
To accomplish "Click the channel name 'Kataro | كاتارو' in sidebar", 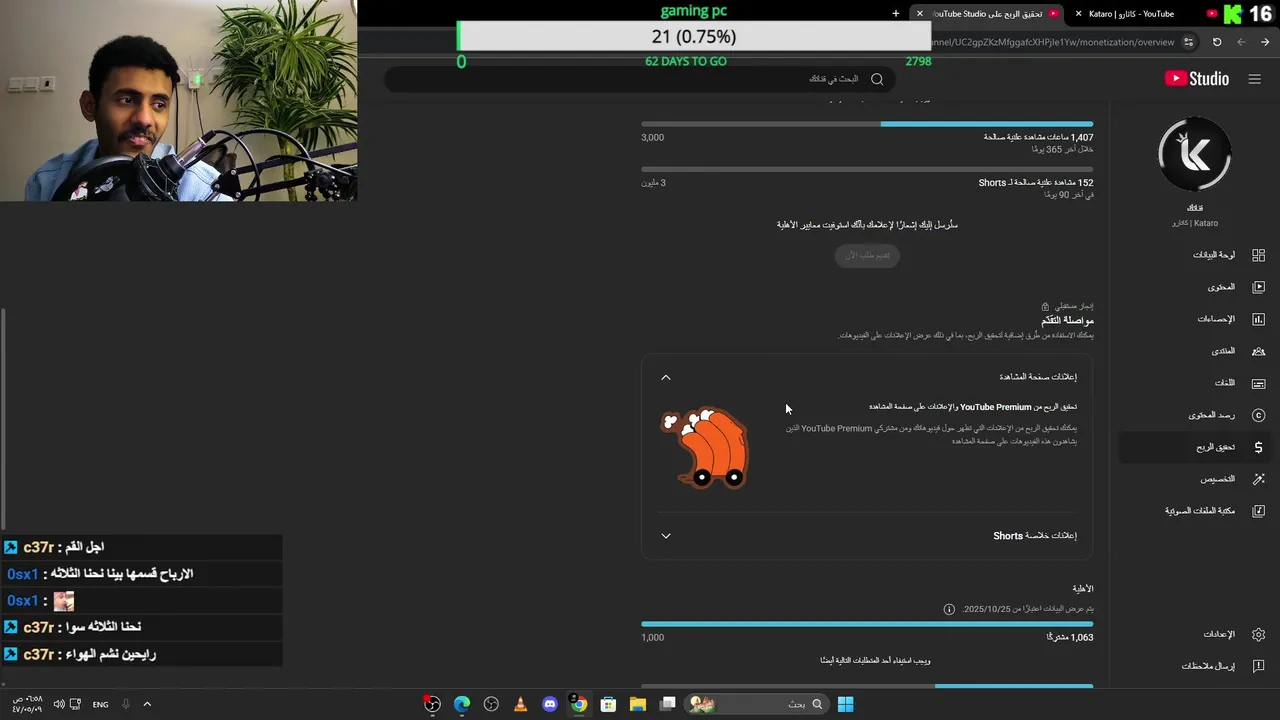I will pos(1195,223).
